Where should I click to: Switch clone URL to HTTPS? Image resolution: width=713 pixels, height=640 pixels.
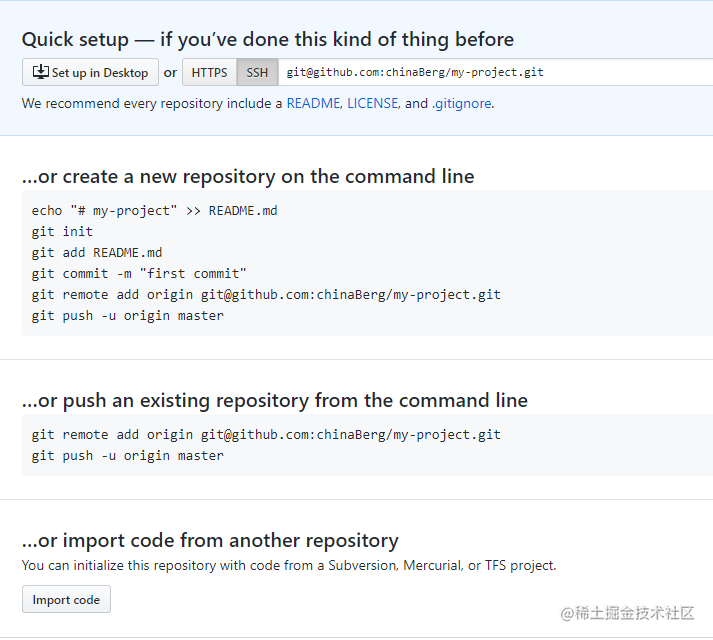coord(209,72)
